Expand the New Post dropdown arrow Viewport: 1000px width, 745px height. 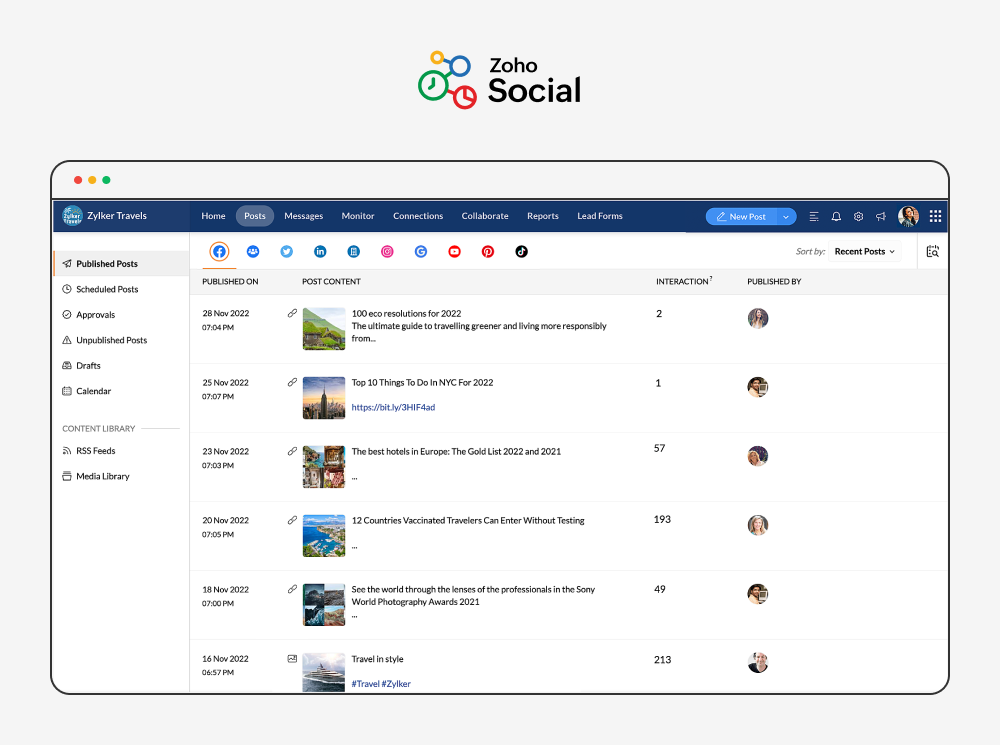[786, 217]
